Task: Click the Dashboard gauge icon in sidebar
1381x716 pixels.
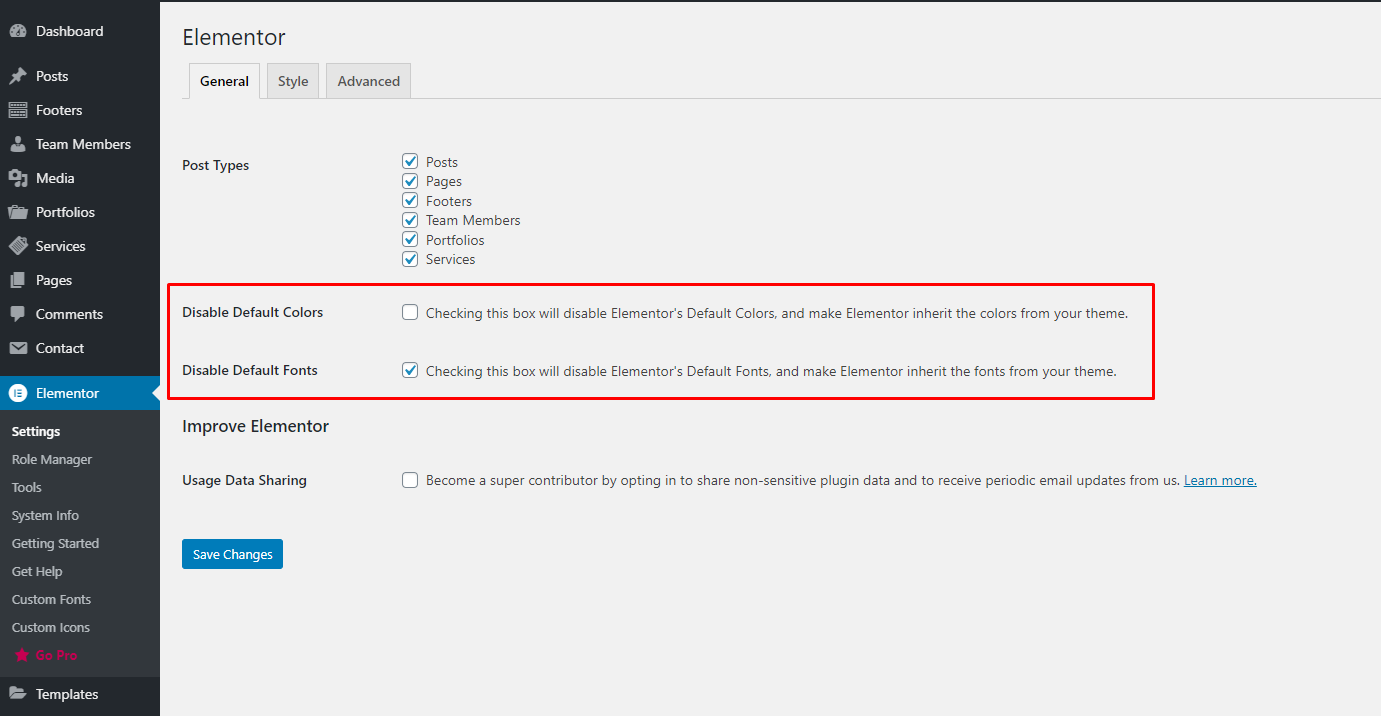Action: tap(18, 31)
